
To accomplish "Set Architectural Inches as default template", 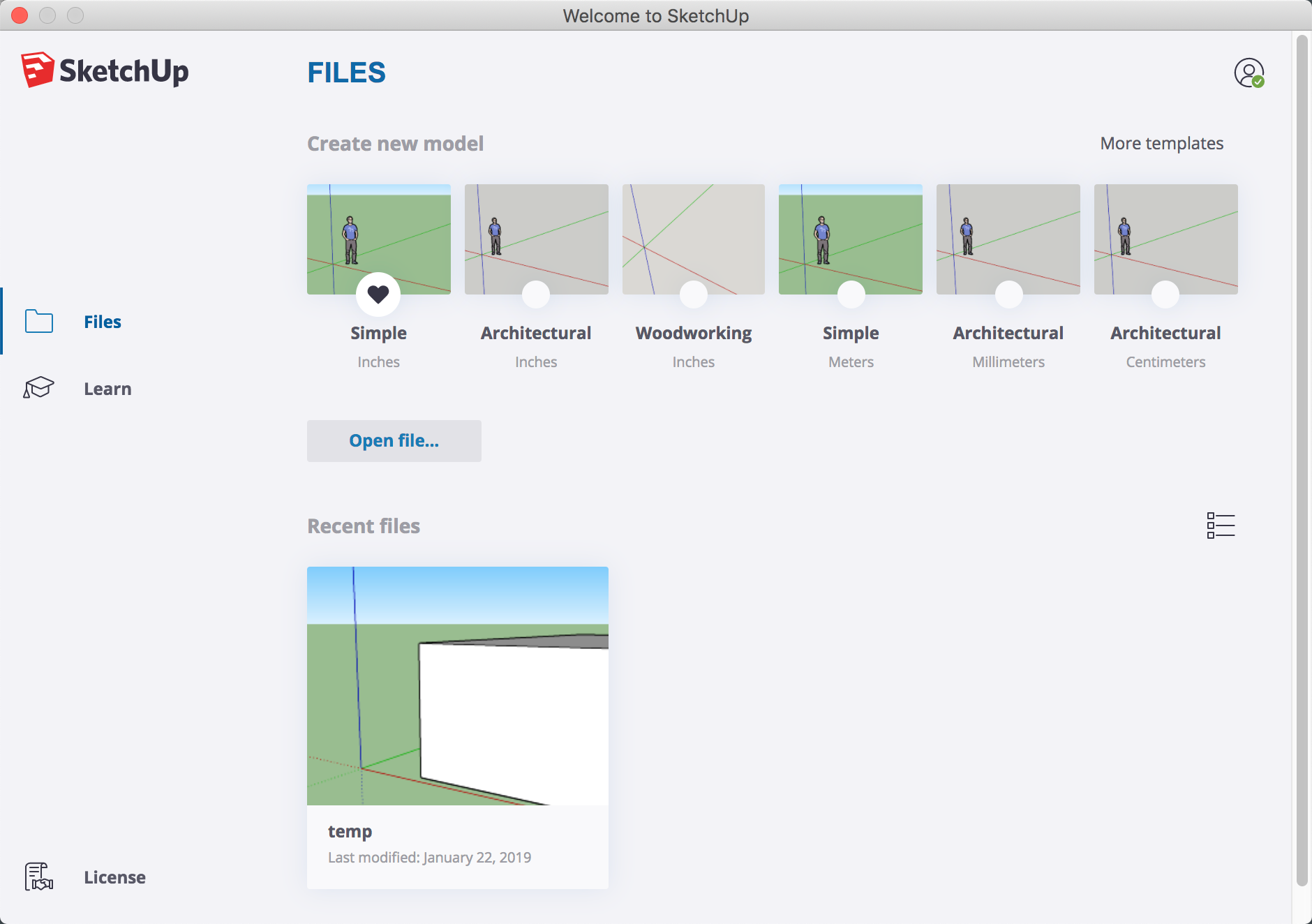I will coord(536,295).
